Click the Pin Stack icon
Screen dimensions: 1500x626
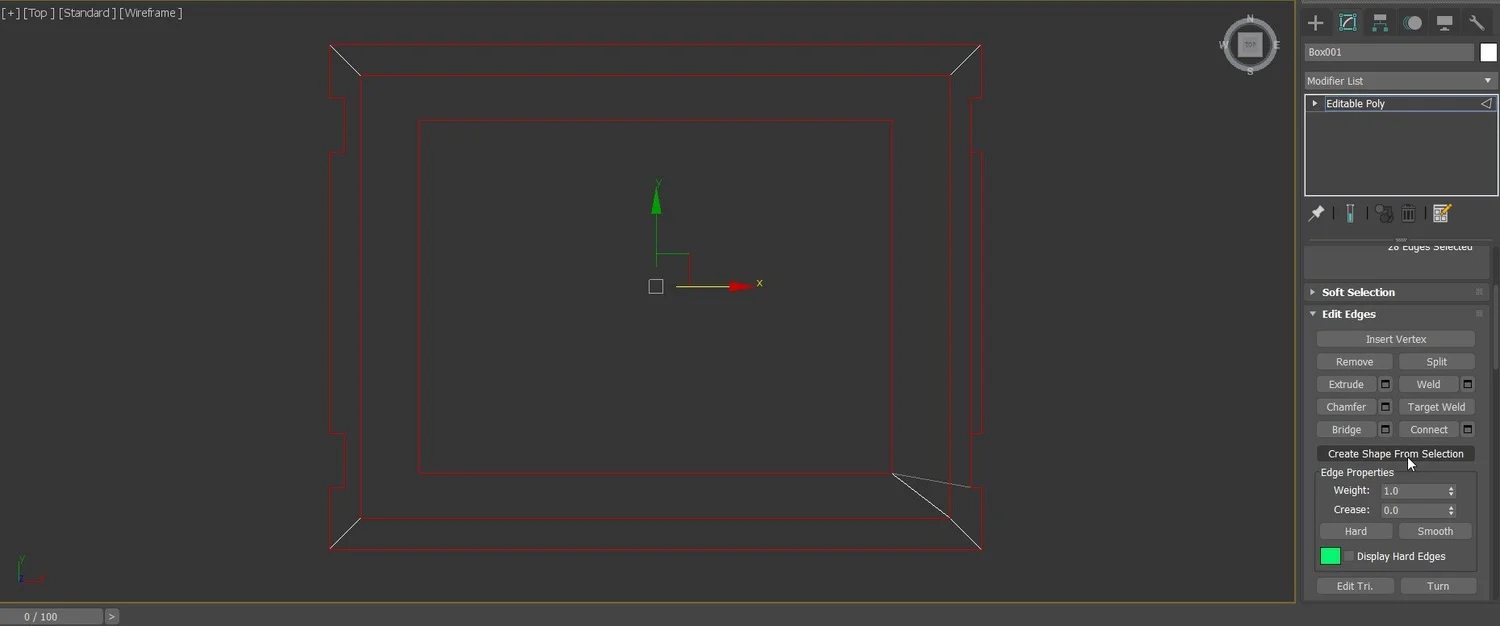tap(1317, 213)
